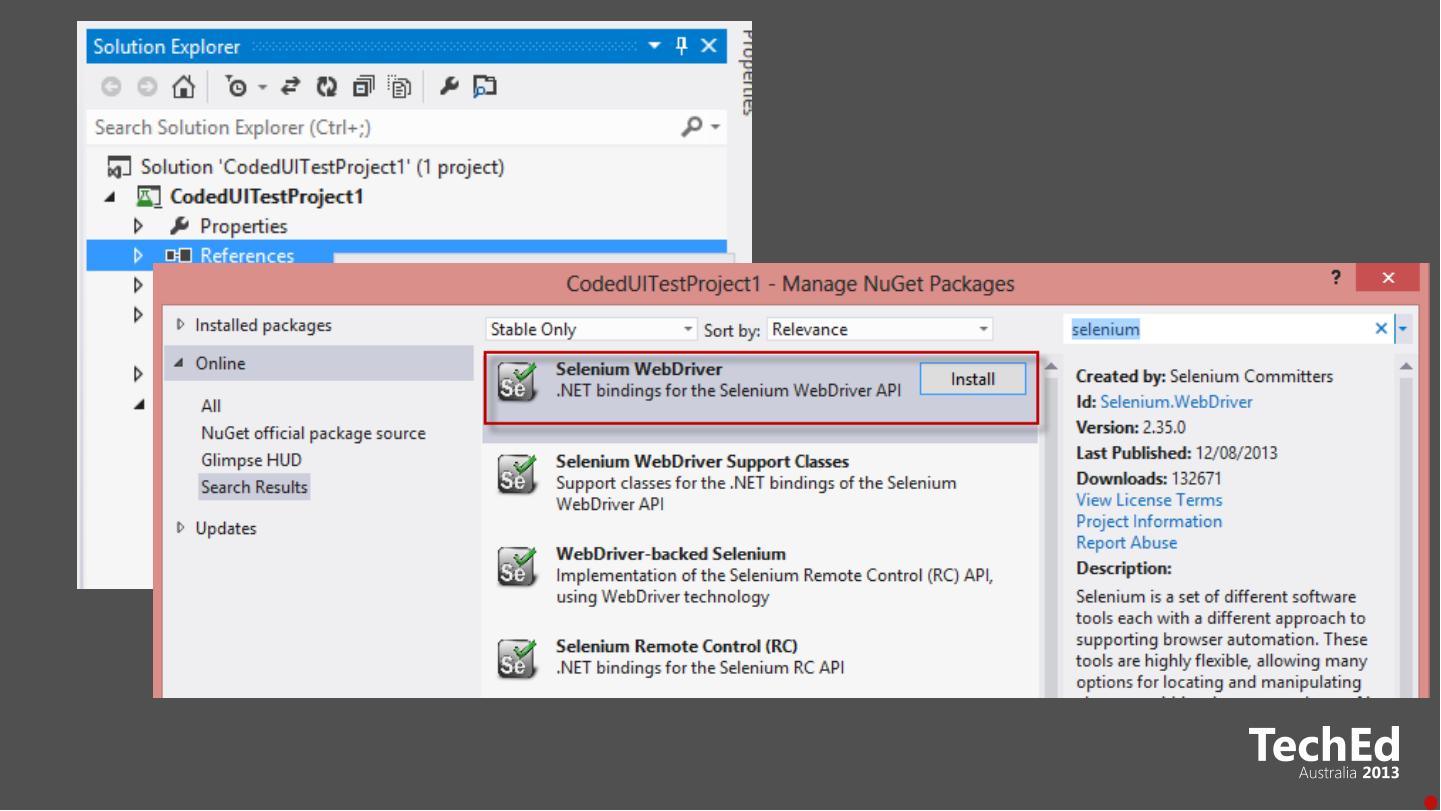Click the Pending Changes Filter clock icon

pyautogui.click(x=237, y=87)
